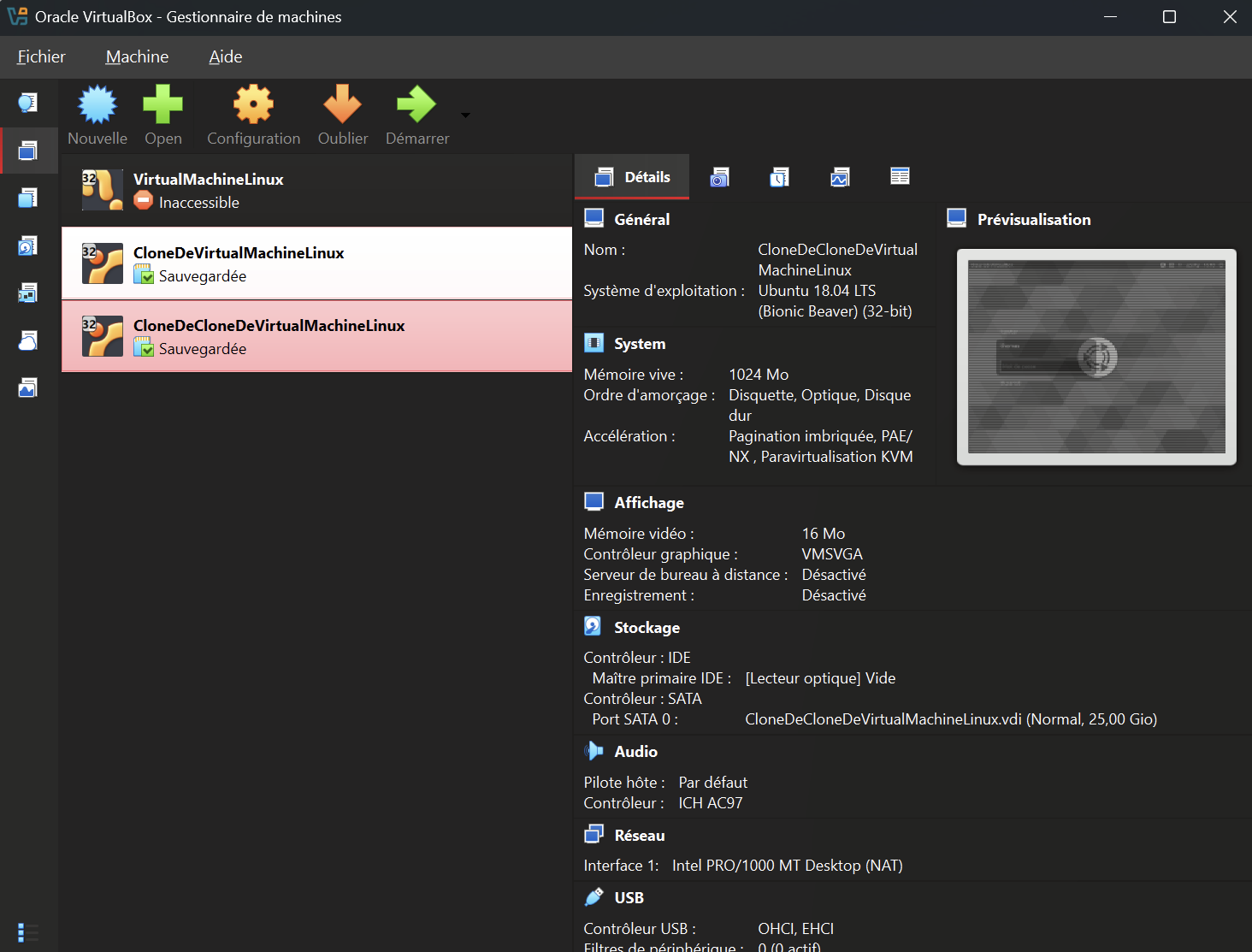Screen dimensions: 1252x952
Task: Open the Cloud profiles icon in the sidebar
Action: click(x=28, y=340)
